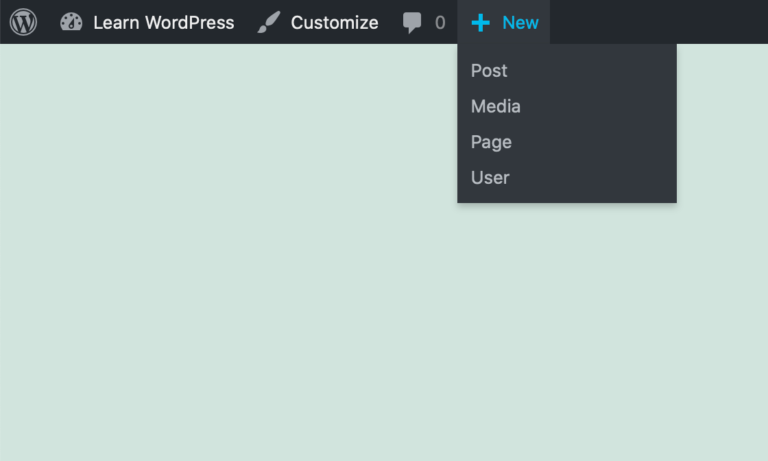Viewport: 768px width, 461px height.
Task: Open the Customize link
Action: click(x=335, y=23)
